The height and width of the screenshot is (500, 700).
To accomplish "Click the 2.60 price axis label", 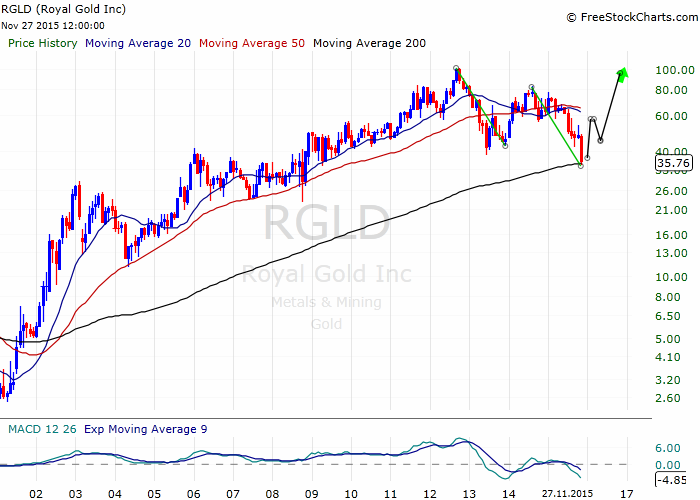I will click(668, 398).
